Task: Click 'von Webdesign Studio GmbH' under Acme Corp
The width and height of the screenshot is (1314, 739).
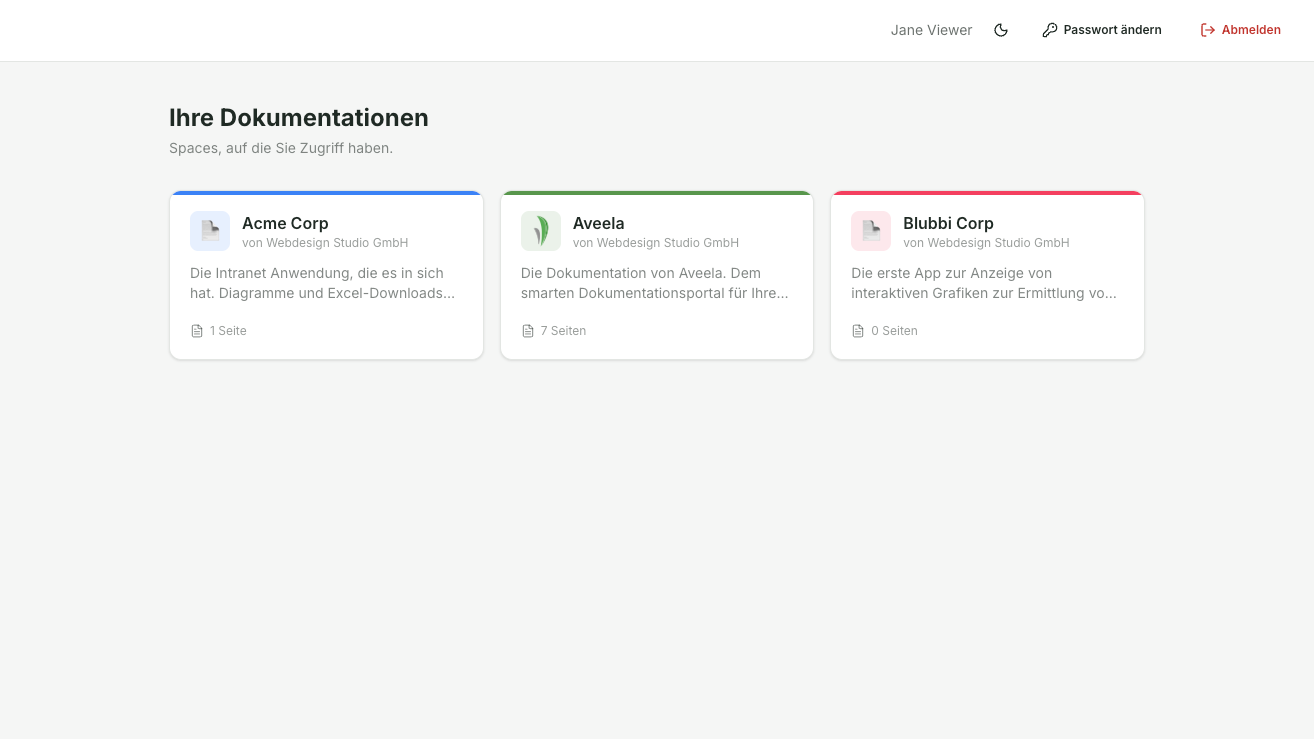Action: 325,243
